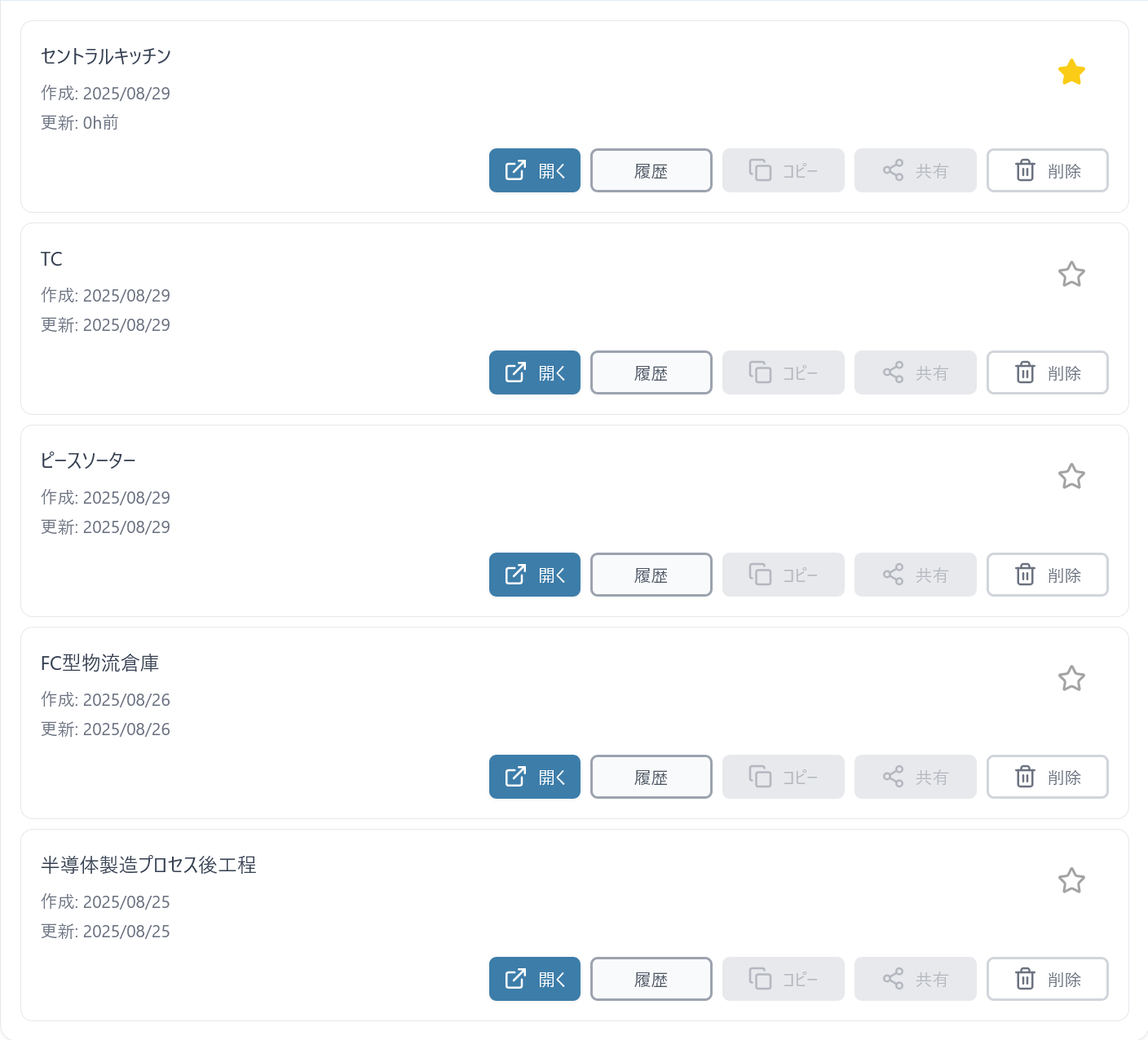The image size is (1148, 1040).
Task: Click share icon on ピースソーター card
Action: [x=893, y=575]
